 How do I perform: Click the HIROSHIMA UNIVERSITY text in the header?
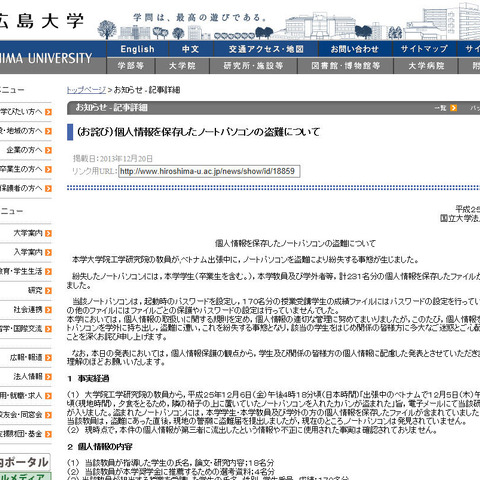(x=46, y=58)
